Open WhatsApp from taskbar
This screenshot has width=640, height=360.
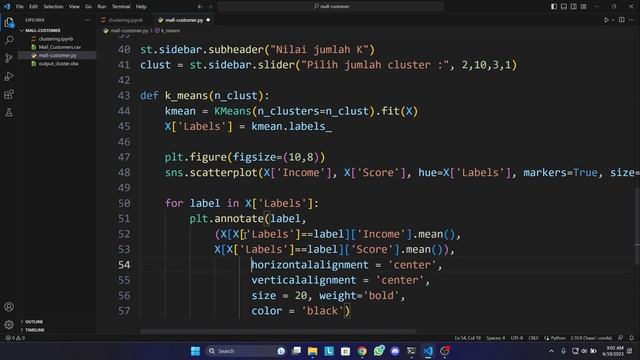pyautogui.click(x=379, y=351)
